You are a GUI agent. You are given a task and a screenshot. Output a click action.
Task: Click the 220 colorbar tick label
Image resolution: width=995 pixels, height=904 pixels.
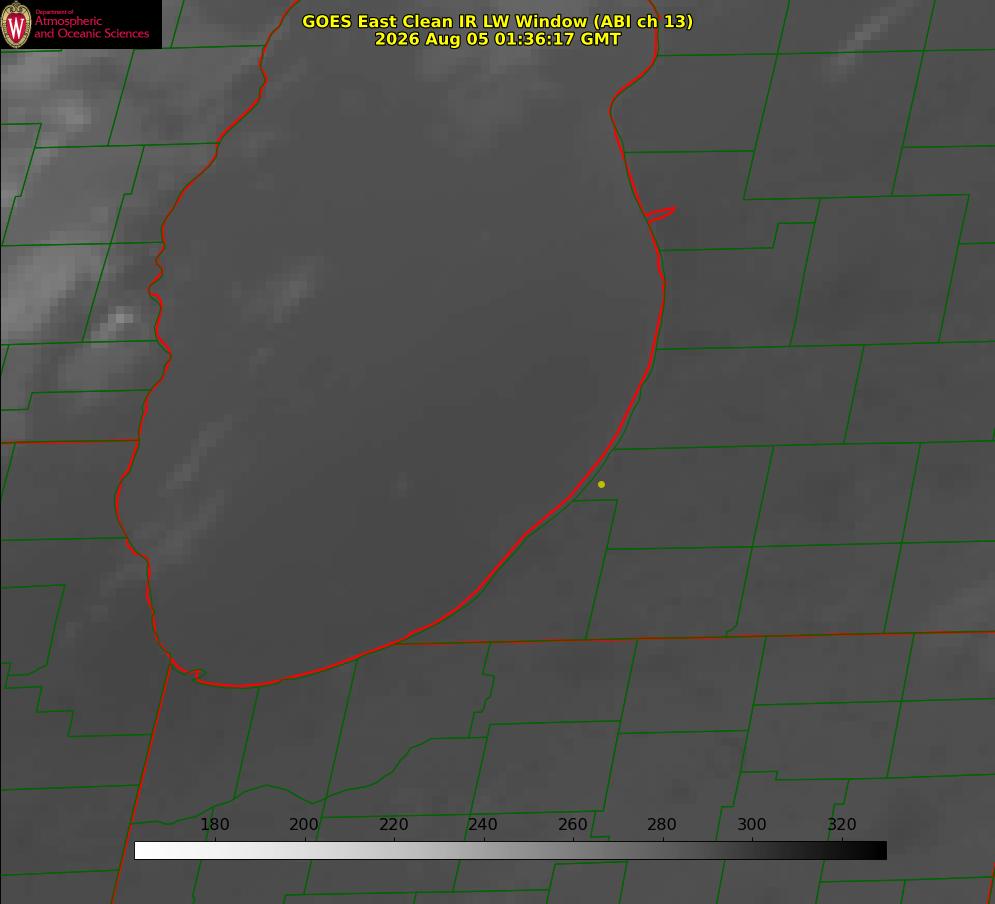pos(393,824)
